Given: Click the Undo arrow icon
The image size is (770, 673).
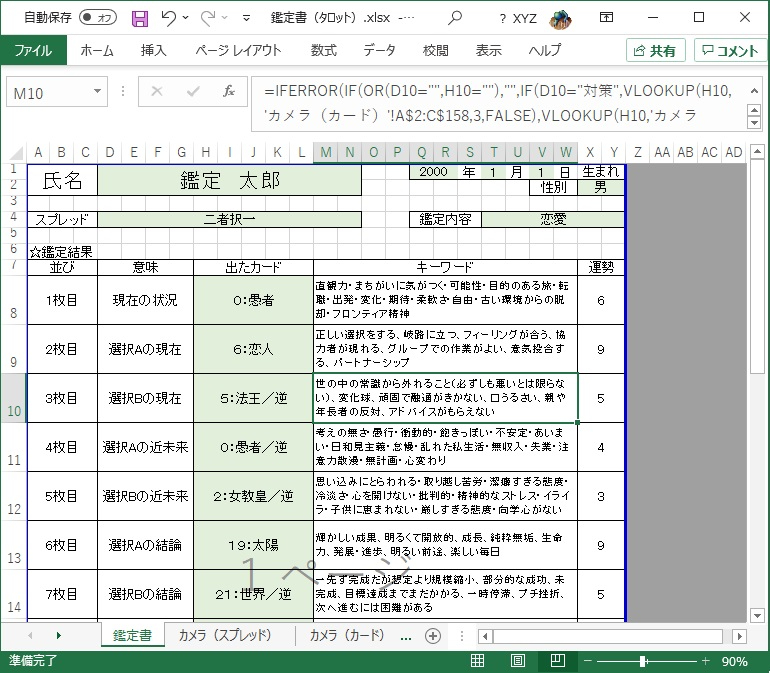Looking at the screenshot, I should [x=168, y=18].
